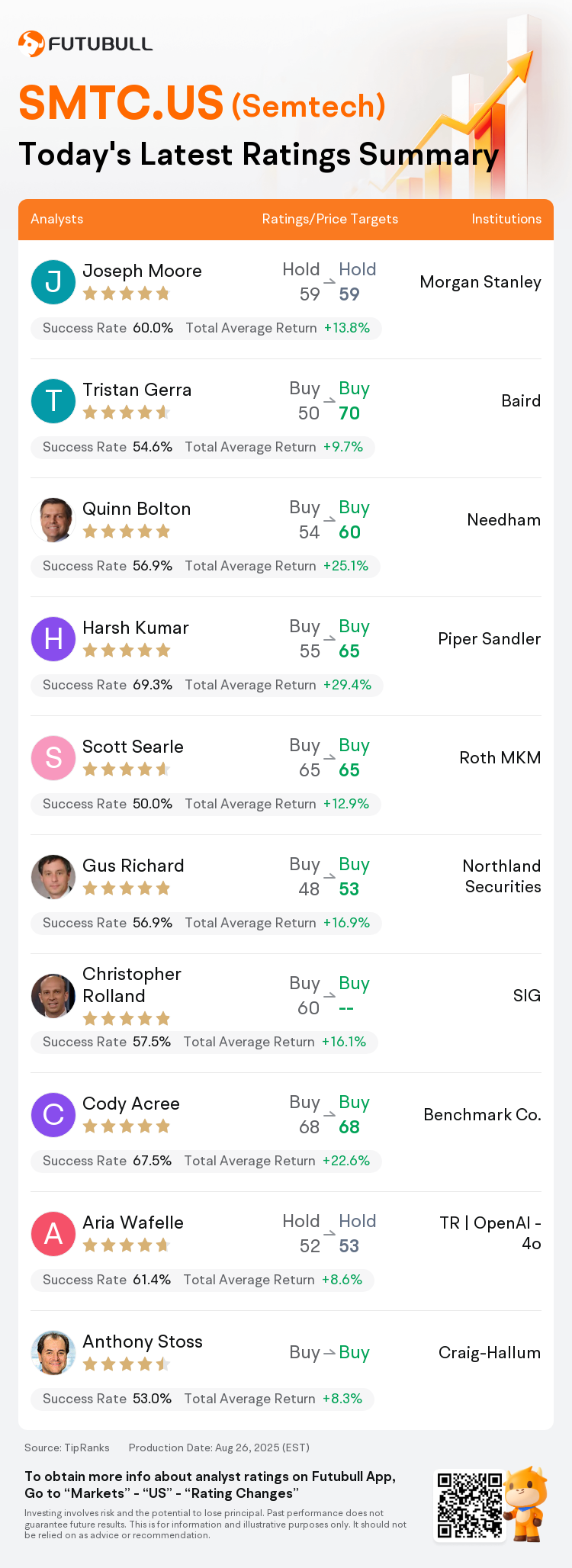The image size is (572, 1568).
Task: Click Anthony Stoss's analyst name
Action: pyautogui.click(x=143, y=1341)
